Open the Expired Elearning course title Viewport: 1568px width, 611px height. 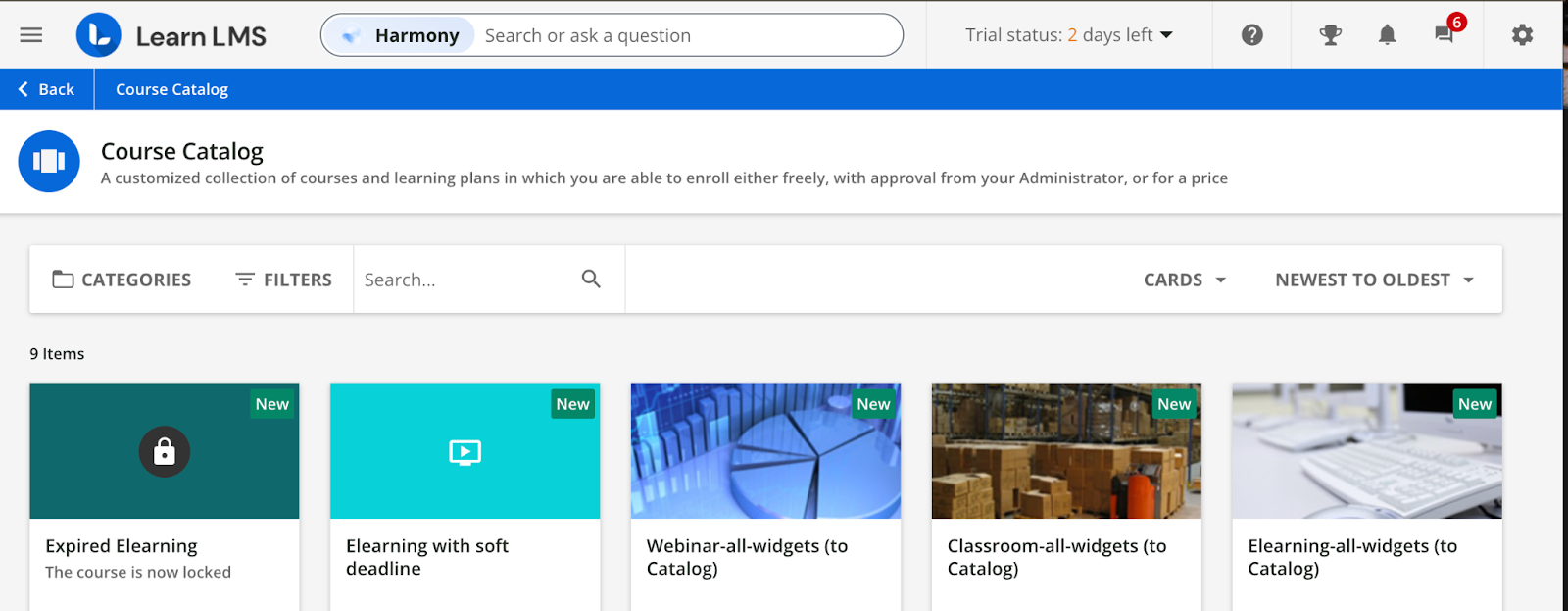pos(122,546)
